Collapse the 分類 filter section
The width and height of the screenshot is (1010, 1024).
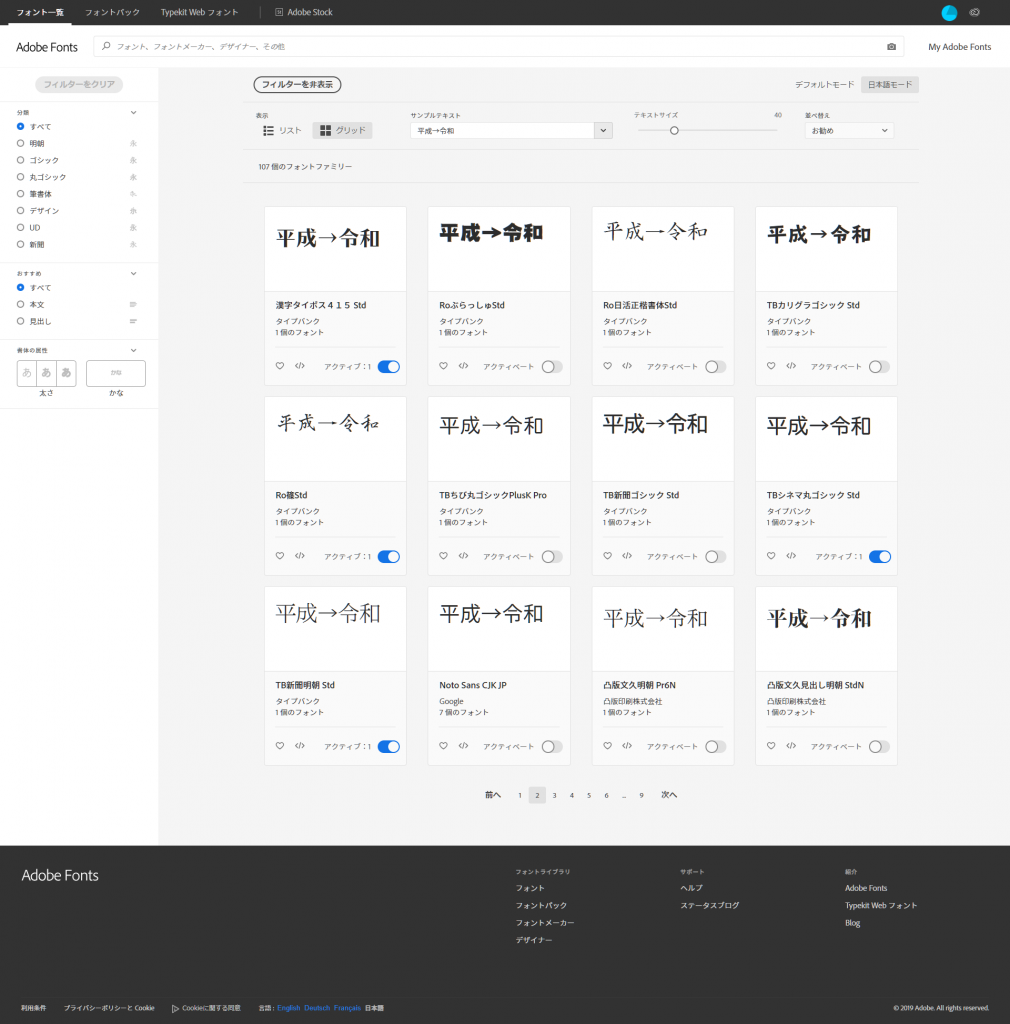[133, 112]
